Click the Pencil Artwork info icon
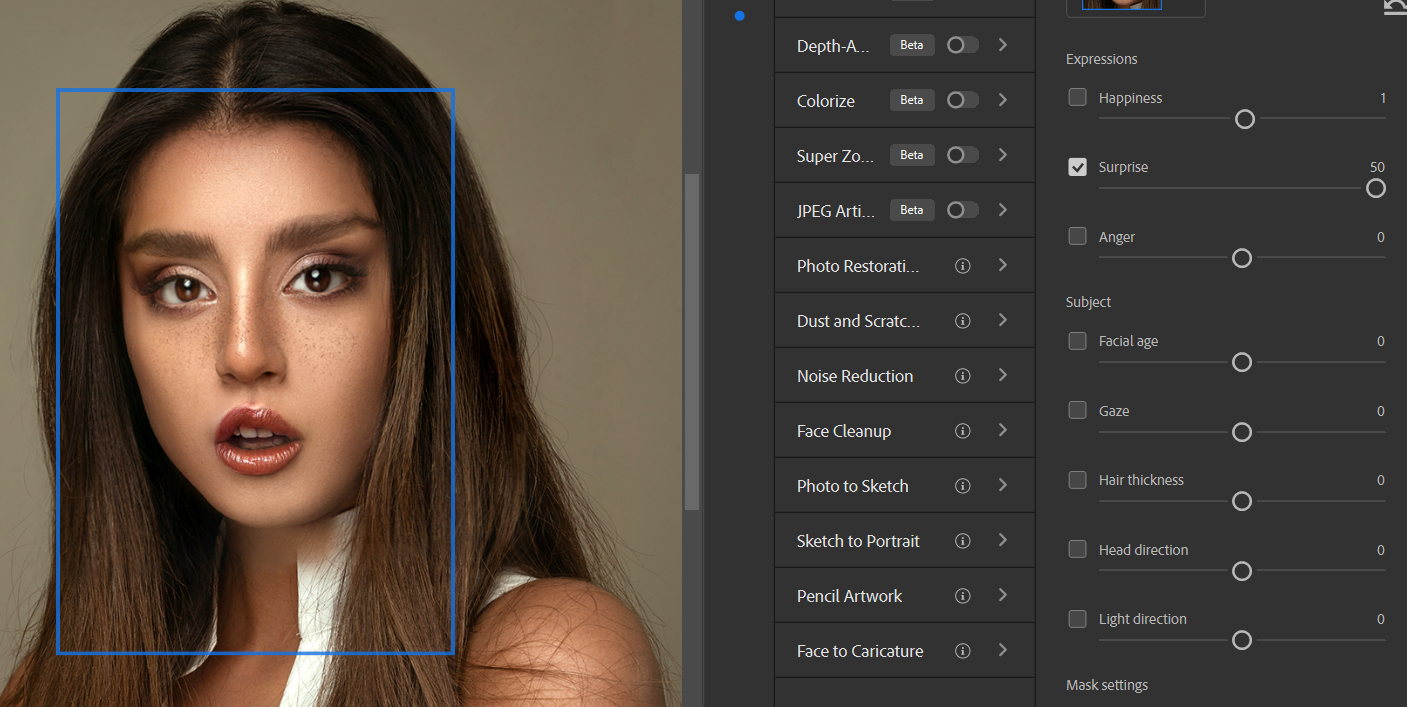Screen dimensions: 1407x707 963,596
